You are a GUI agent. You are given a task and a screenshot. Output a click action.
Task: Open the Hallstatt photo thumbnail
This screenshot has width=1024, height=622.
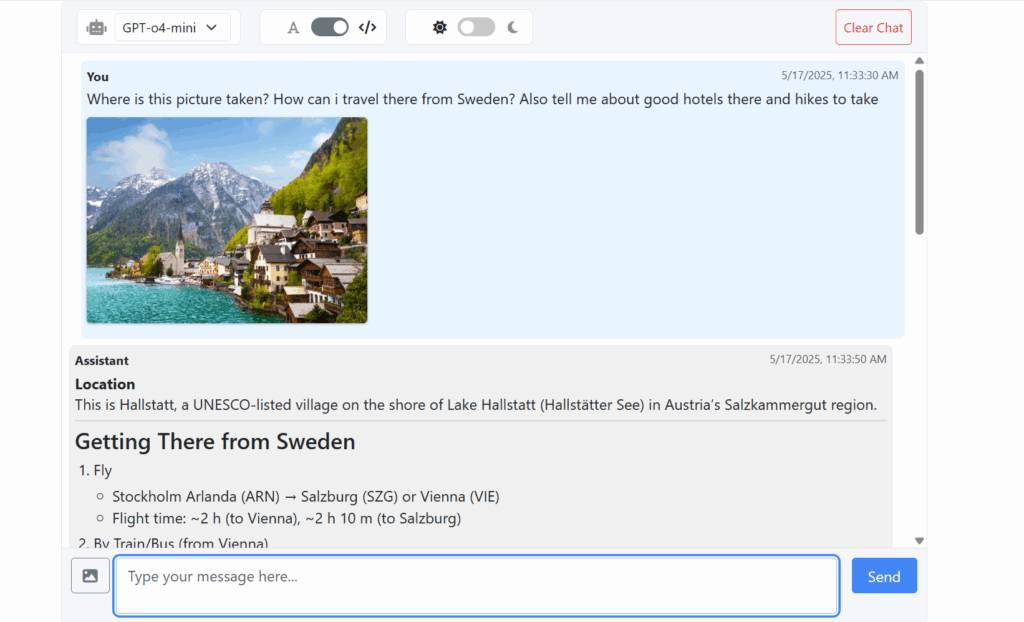226,220
